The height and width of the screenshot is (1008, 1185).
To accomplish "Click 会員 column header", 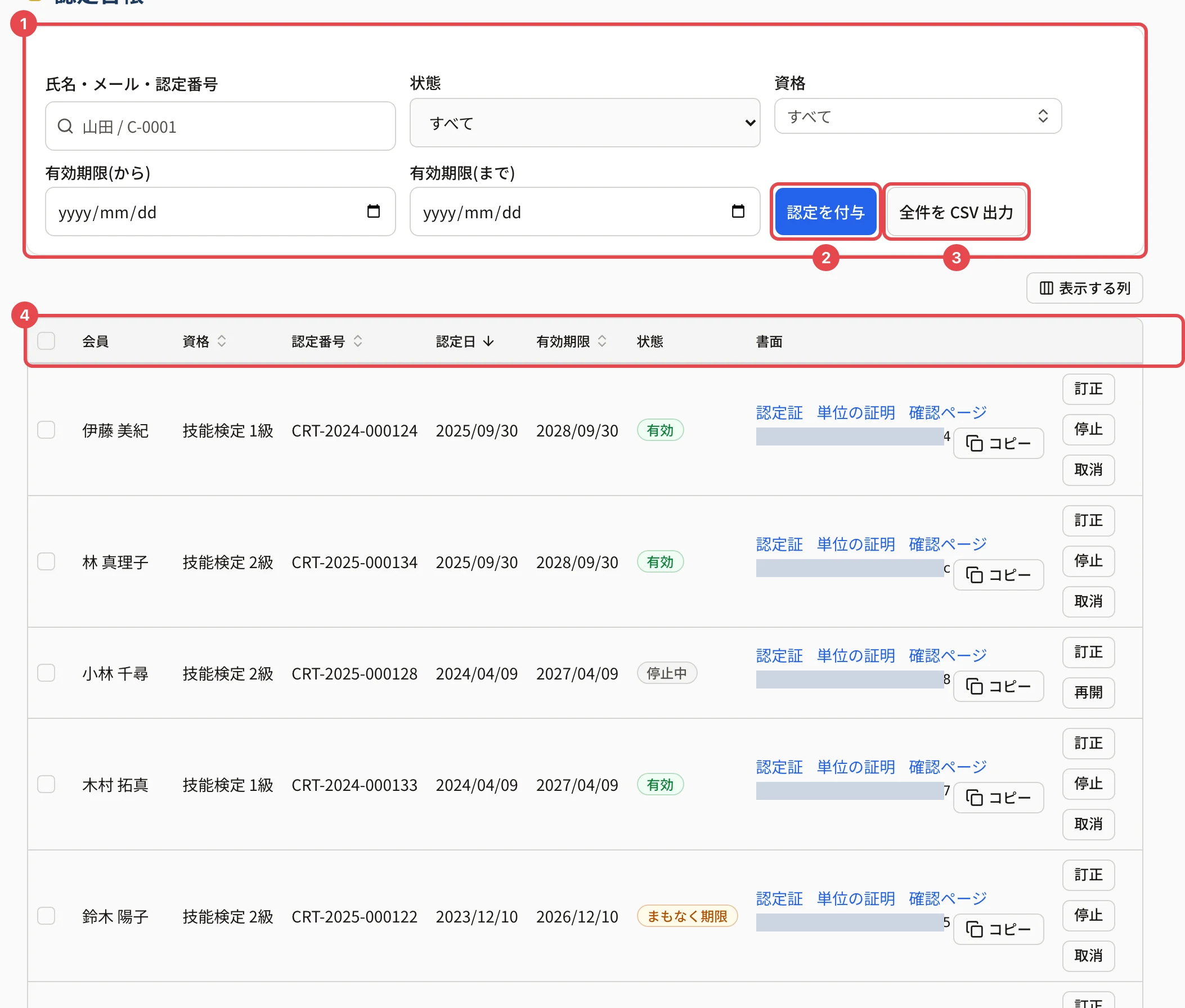I will 96,341.
